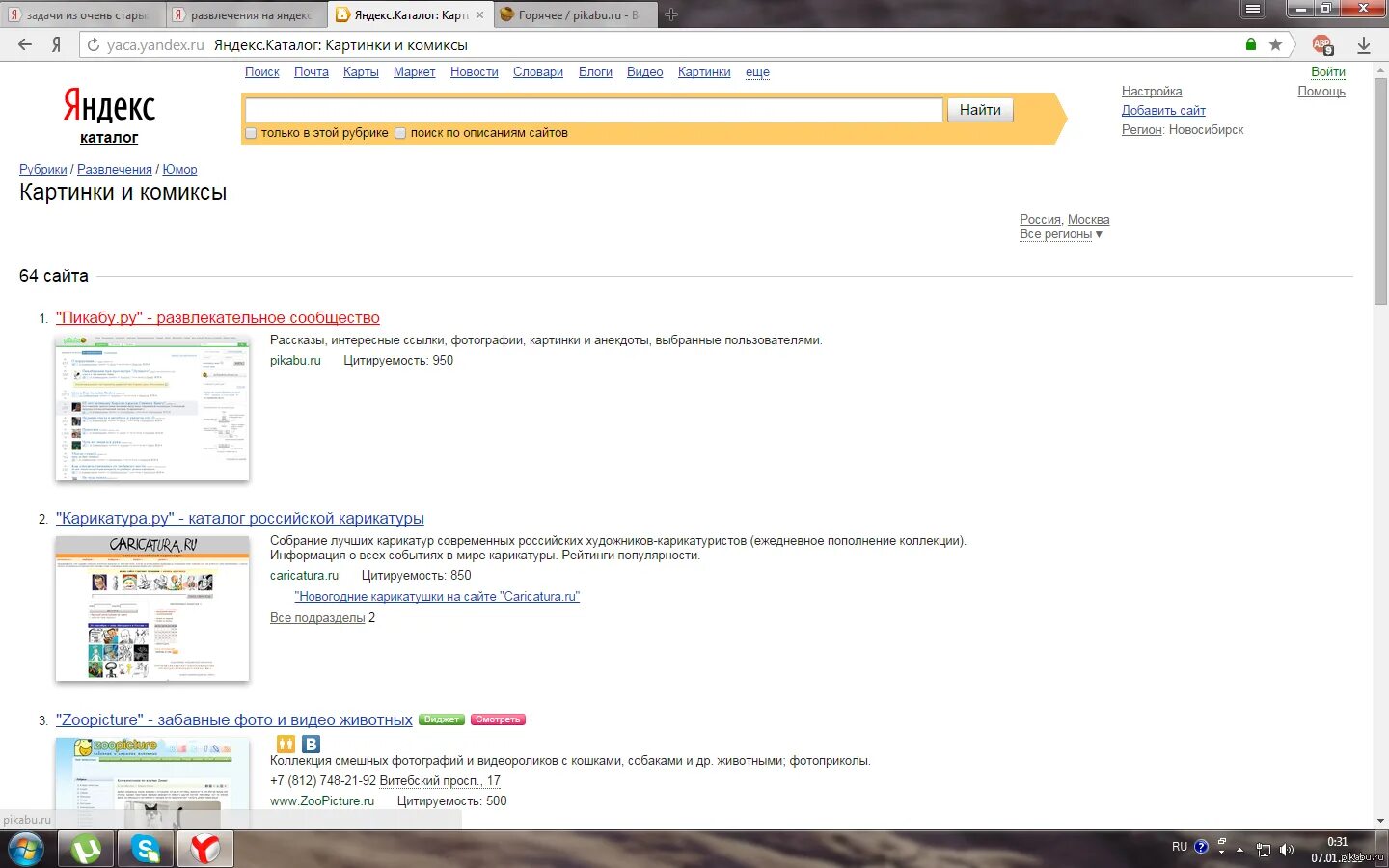Open the Pikabu site thumbnail

pyautogui.click(x=152, y=408)
